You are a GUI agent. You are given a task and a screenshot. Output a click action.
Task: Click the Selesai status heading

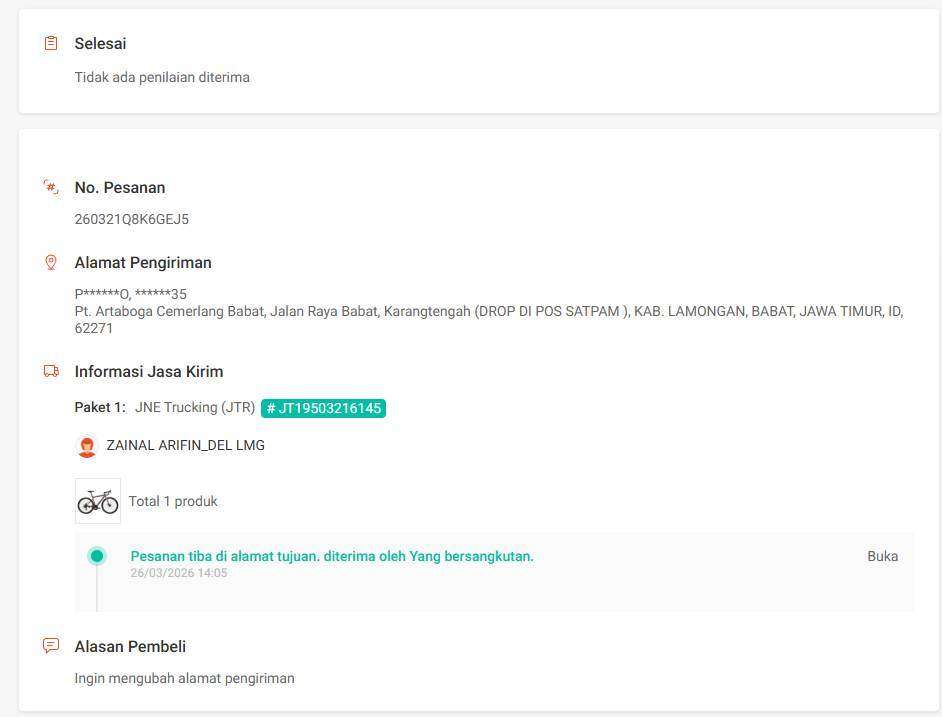(100, 44)
